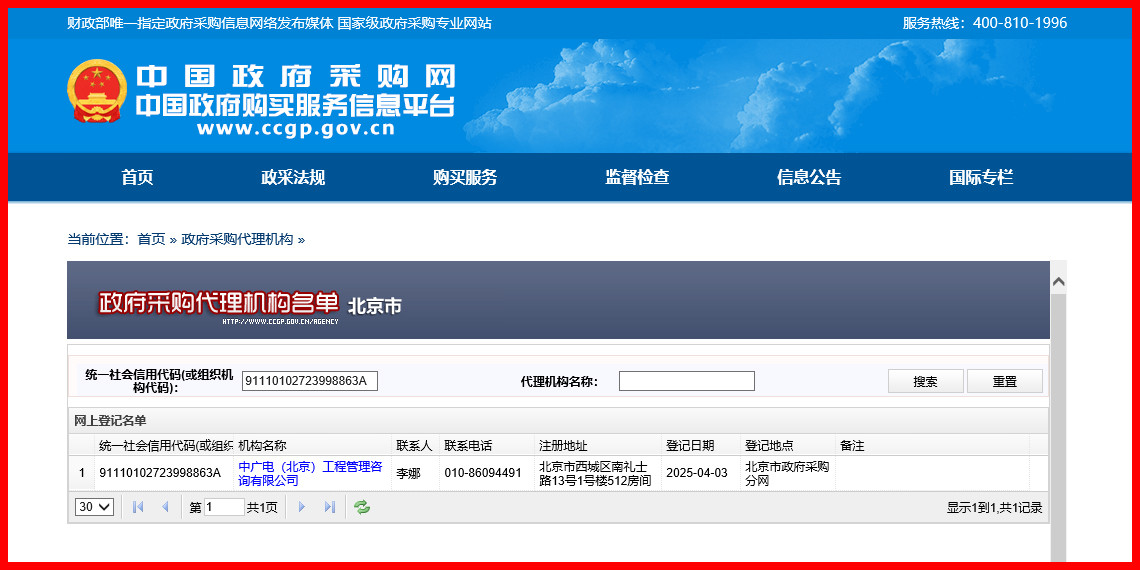Screen dimensions: 1140x570
Task: Click scrollbar up arrow beside agency list
Action: click(x=1059, y=281)
